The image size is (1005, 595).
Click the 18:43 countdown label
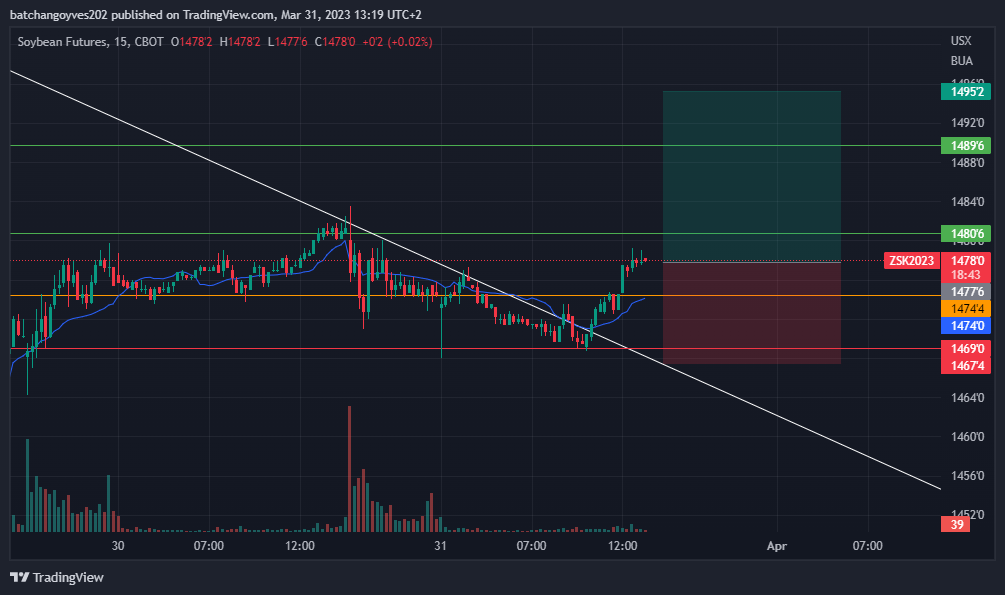(966, 275)
